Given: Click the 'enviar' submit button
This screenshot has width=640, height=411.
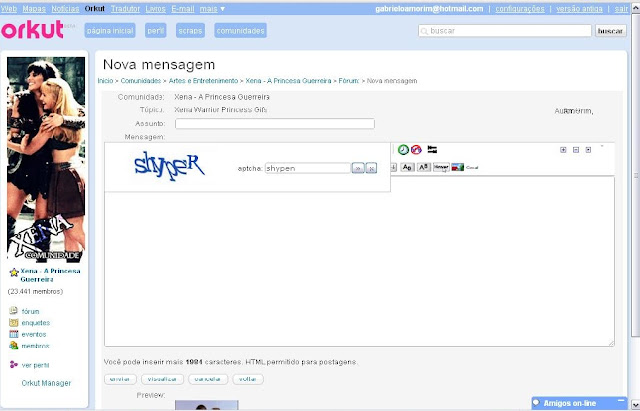Looking at the screenshot, I should 120,379.
